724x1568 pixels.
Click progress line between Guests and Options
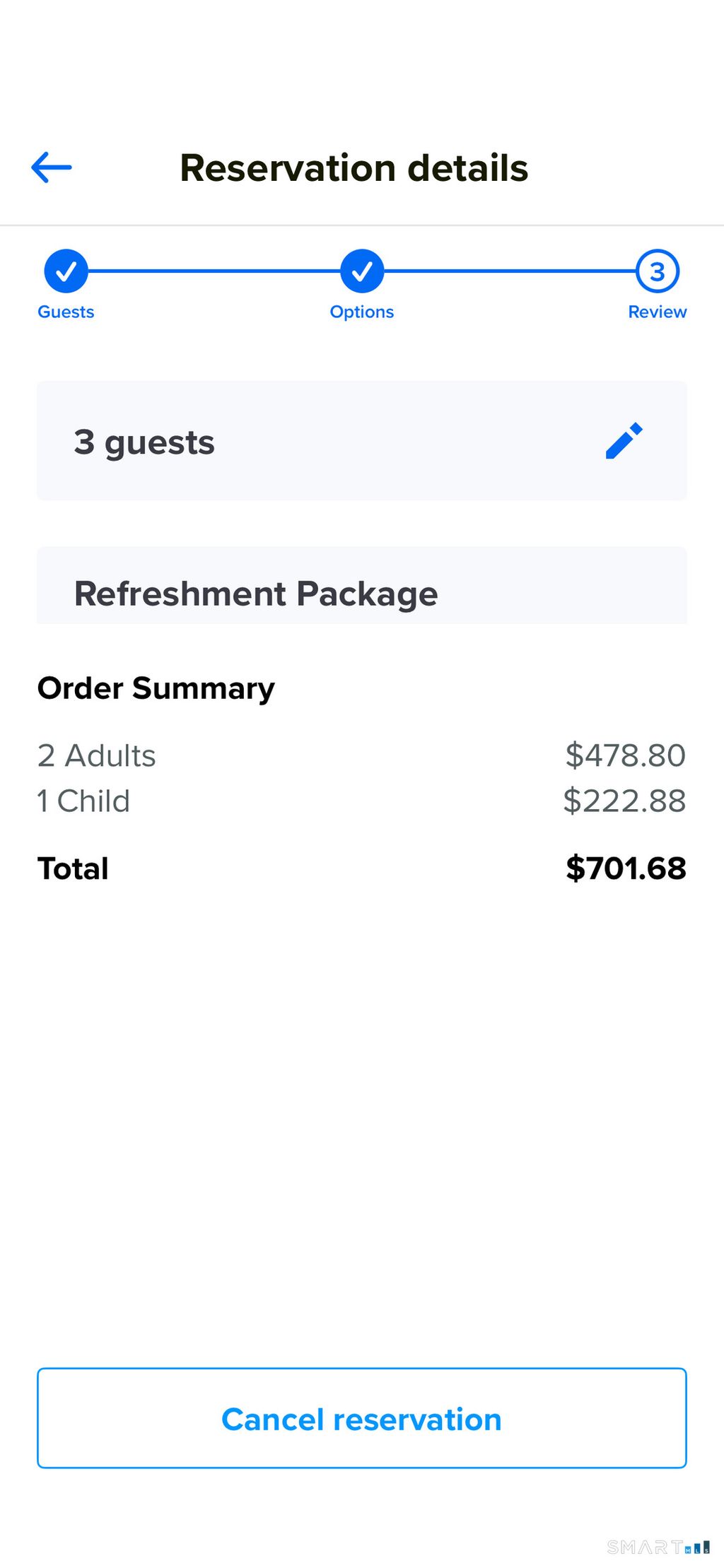214,271
